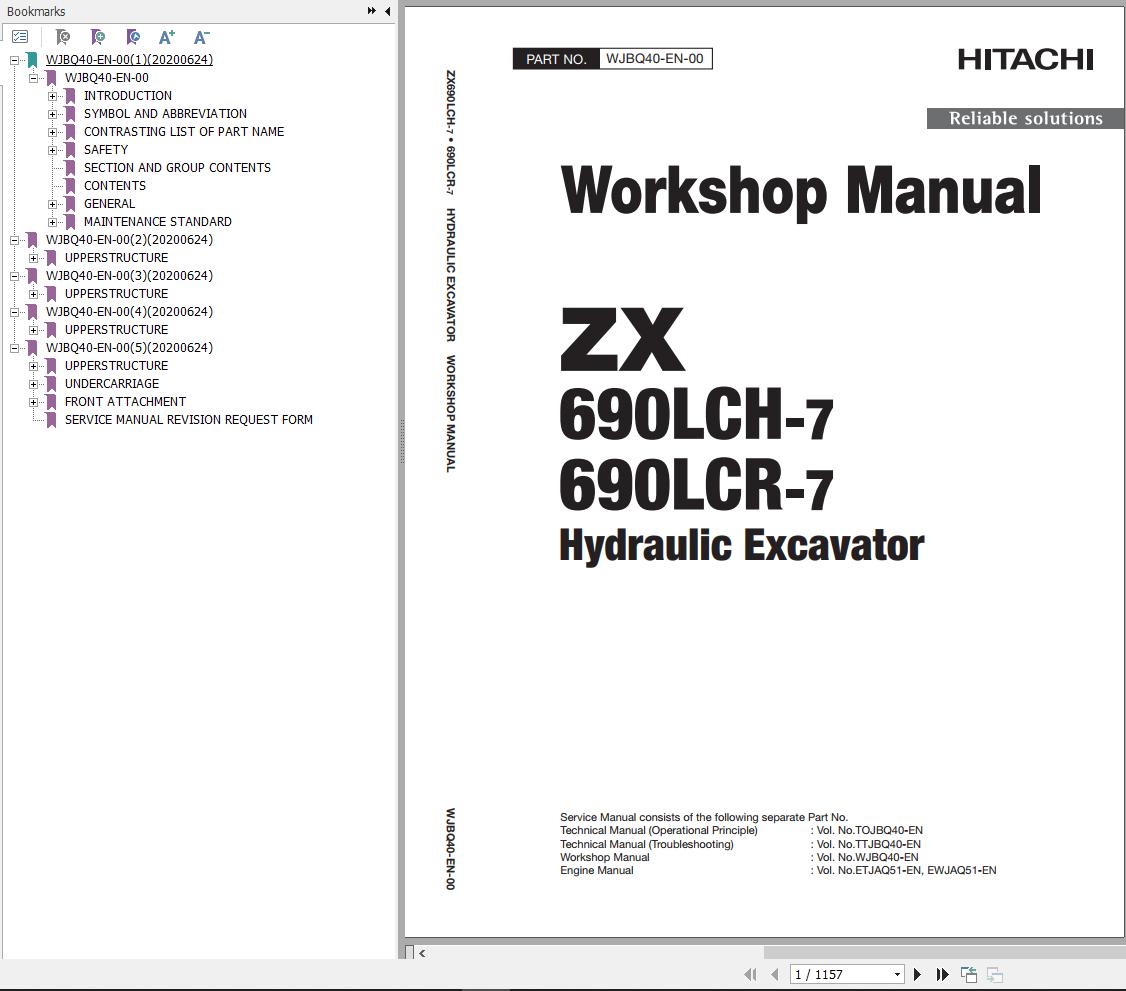Collapse the Bookmarks panel with left arrow
This screenshot has width=1126, height=991.
pos(388,11)
